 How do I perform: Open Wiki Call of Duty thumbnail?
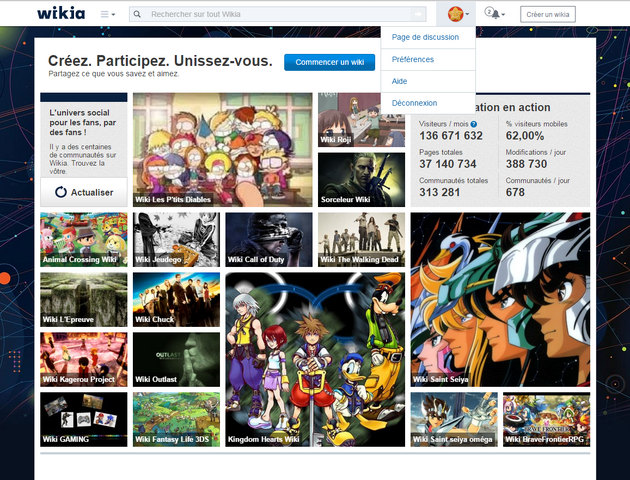click(269, 240)
